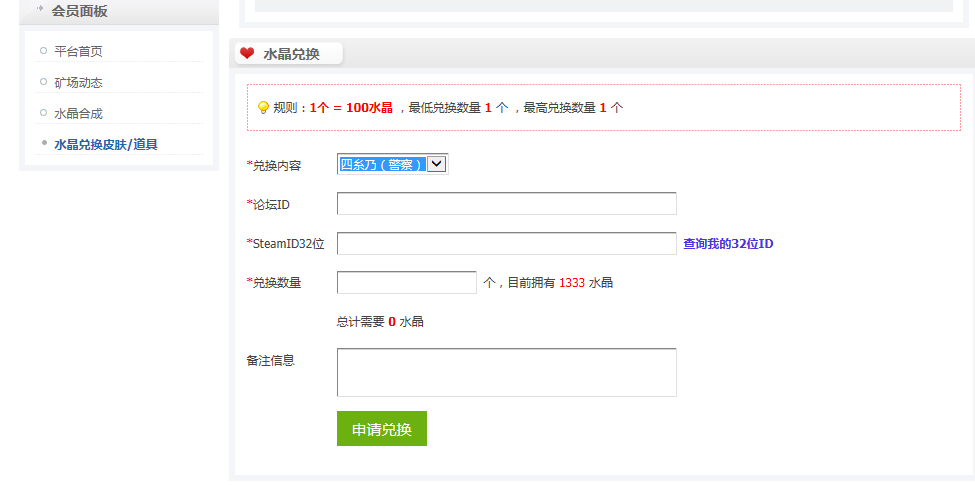The image size is (975, 485).
Task: Go to 矿场动态 in member panel
Action: pyautogui.click(x=78, y=83)
